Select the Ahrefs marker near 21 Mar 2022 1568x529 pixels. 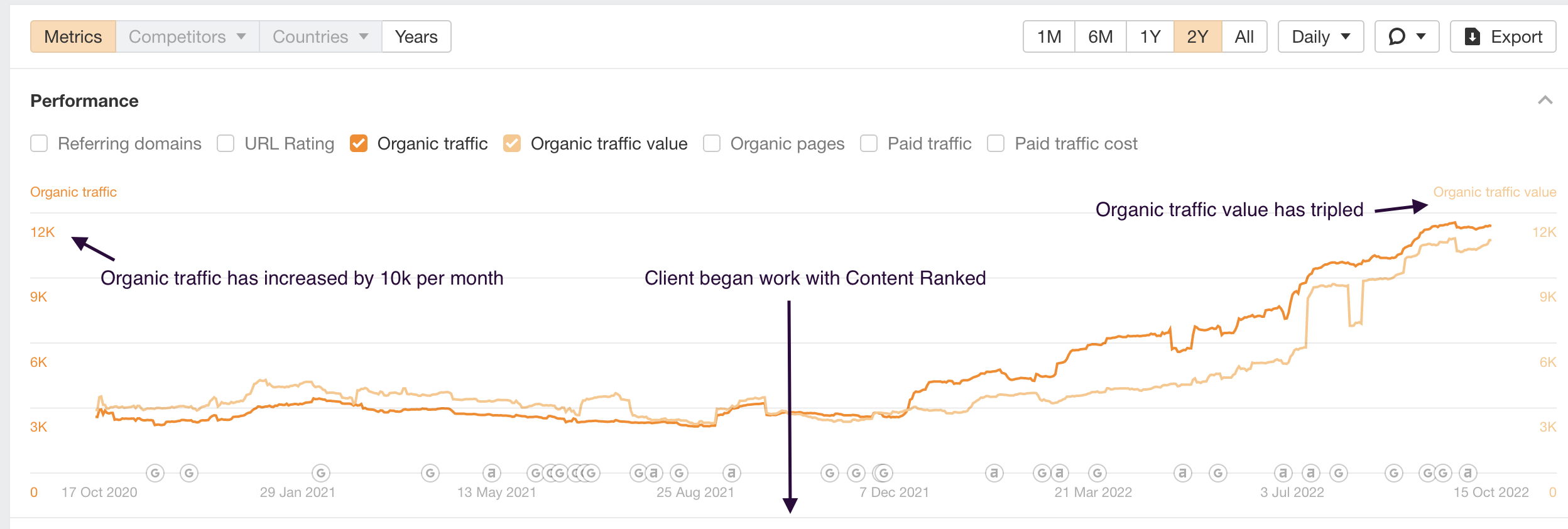pos(1059,472)
